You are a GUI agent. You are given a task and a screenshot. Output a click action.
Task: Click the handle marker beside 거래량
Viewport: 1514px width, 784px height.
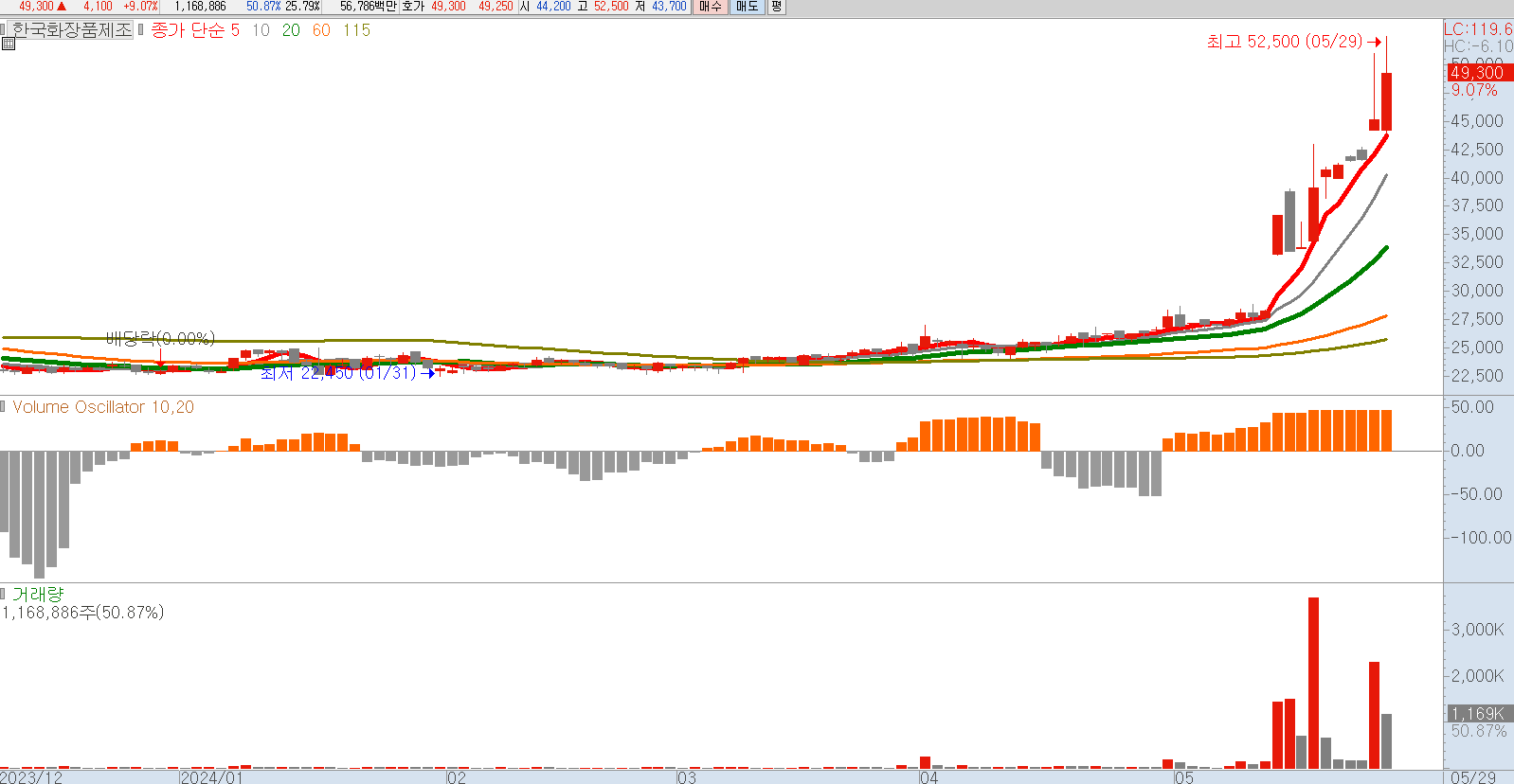coord(4,594)
